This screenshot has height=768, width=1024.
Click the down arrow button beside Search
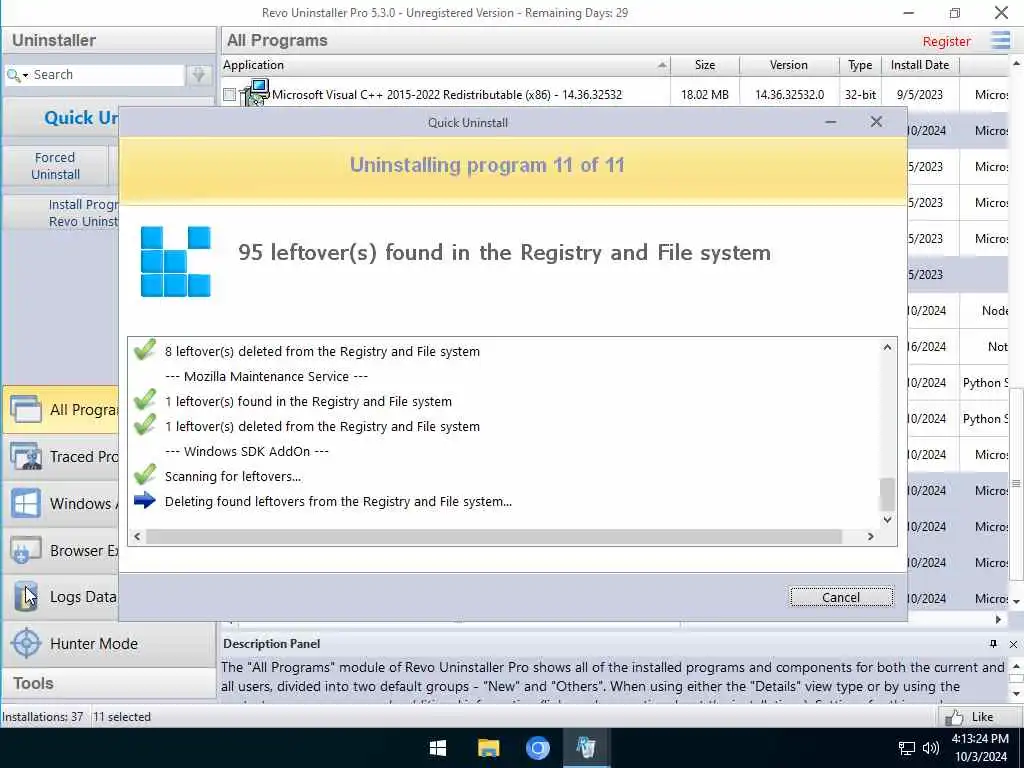199,74
